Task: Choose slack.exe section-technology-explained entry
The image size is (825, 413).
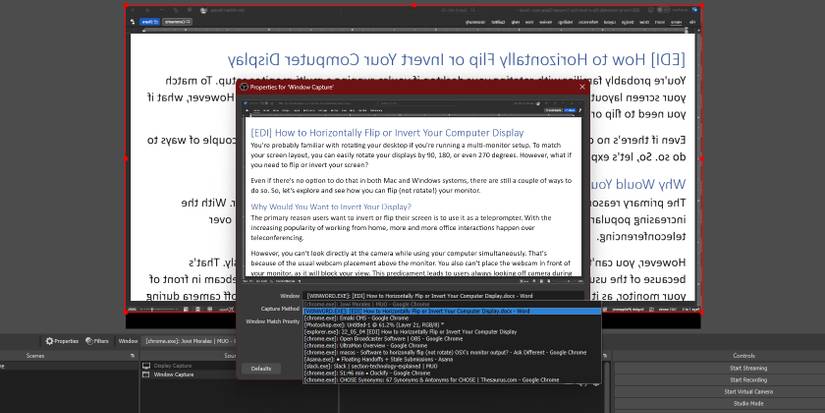Action: pyautogui.click(x=452, y=366)
